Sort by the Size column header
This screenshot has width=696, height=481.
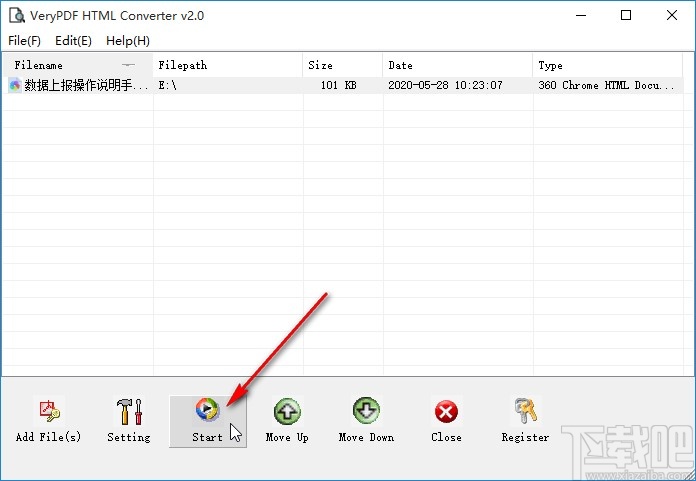[343, 65]
